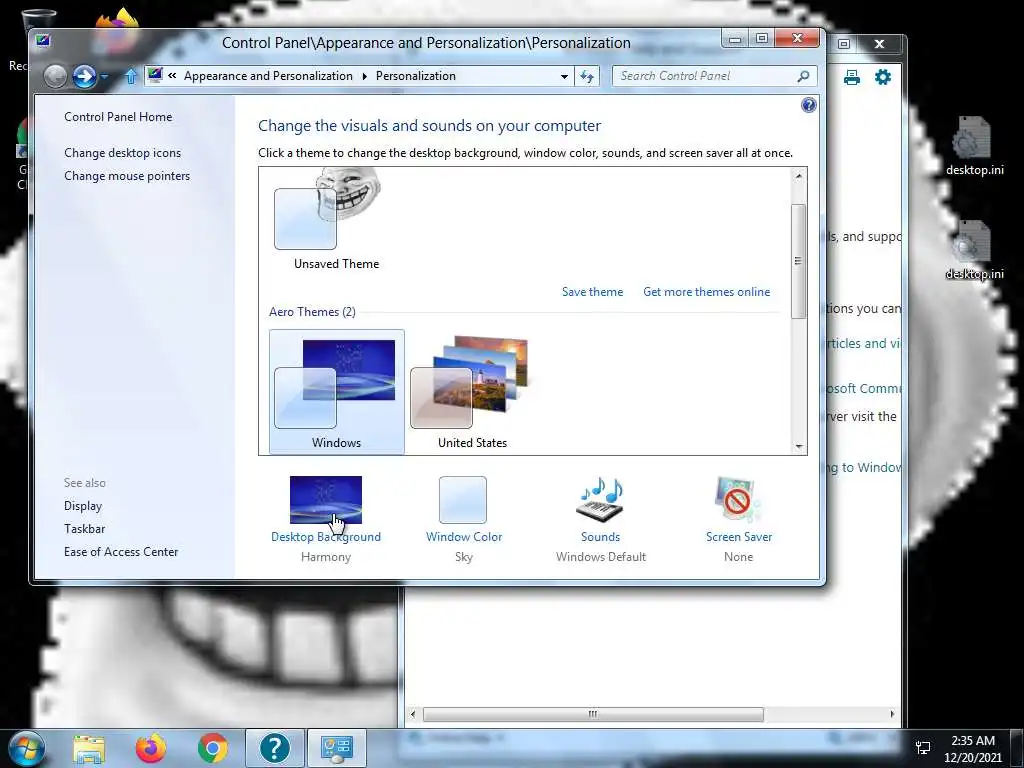The height and width of the screenshot is (768, 1024).
Task: Select Appearance and Personalization breadcrumb
Action: [x=268, y=76]
